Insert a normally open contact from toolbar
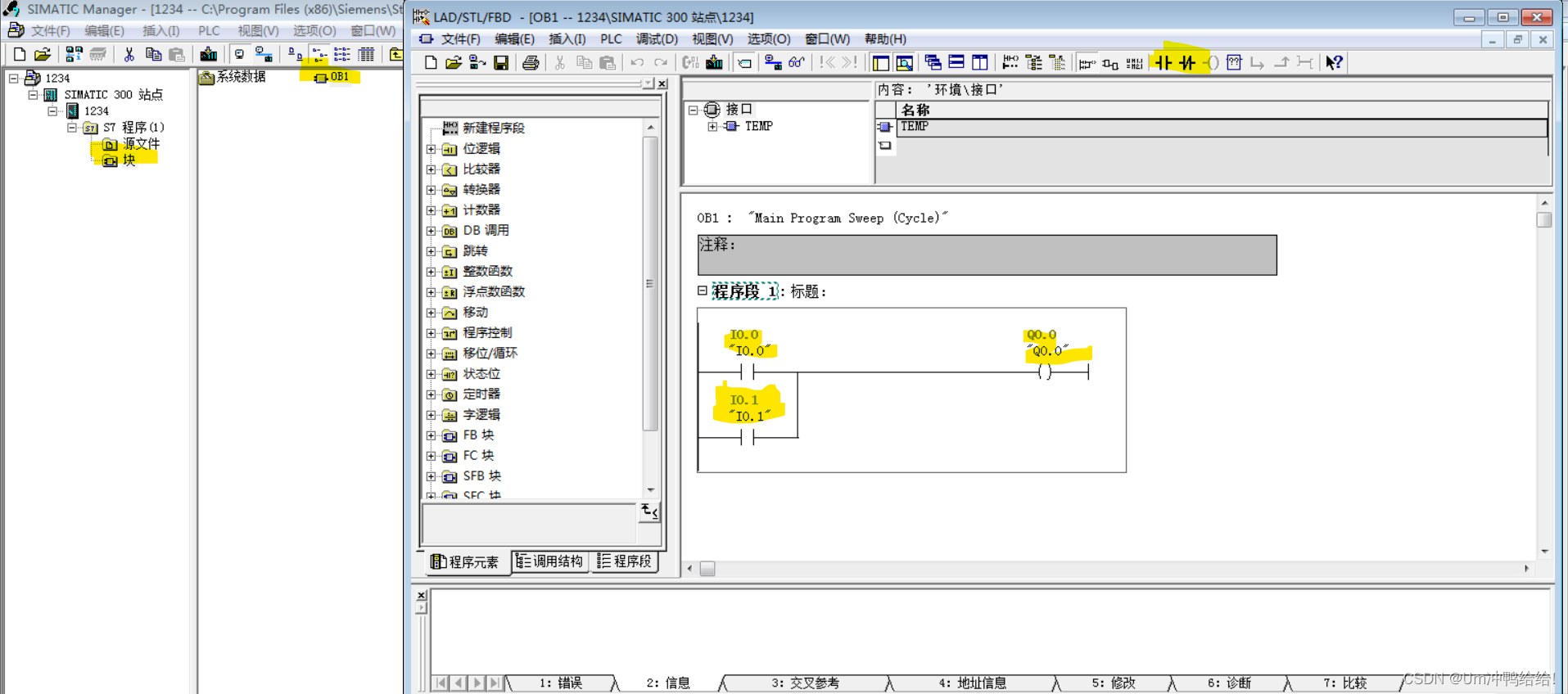This screenshot has height=694, width=1568. [x=1164, y=63]
